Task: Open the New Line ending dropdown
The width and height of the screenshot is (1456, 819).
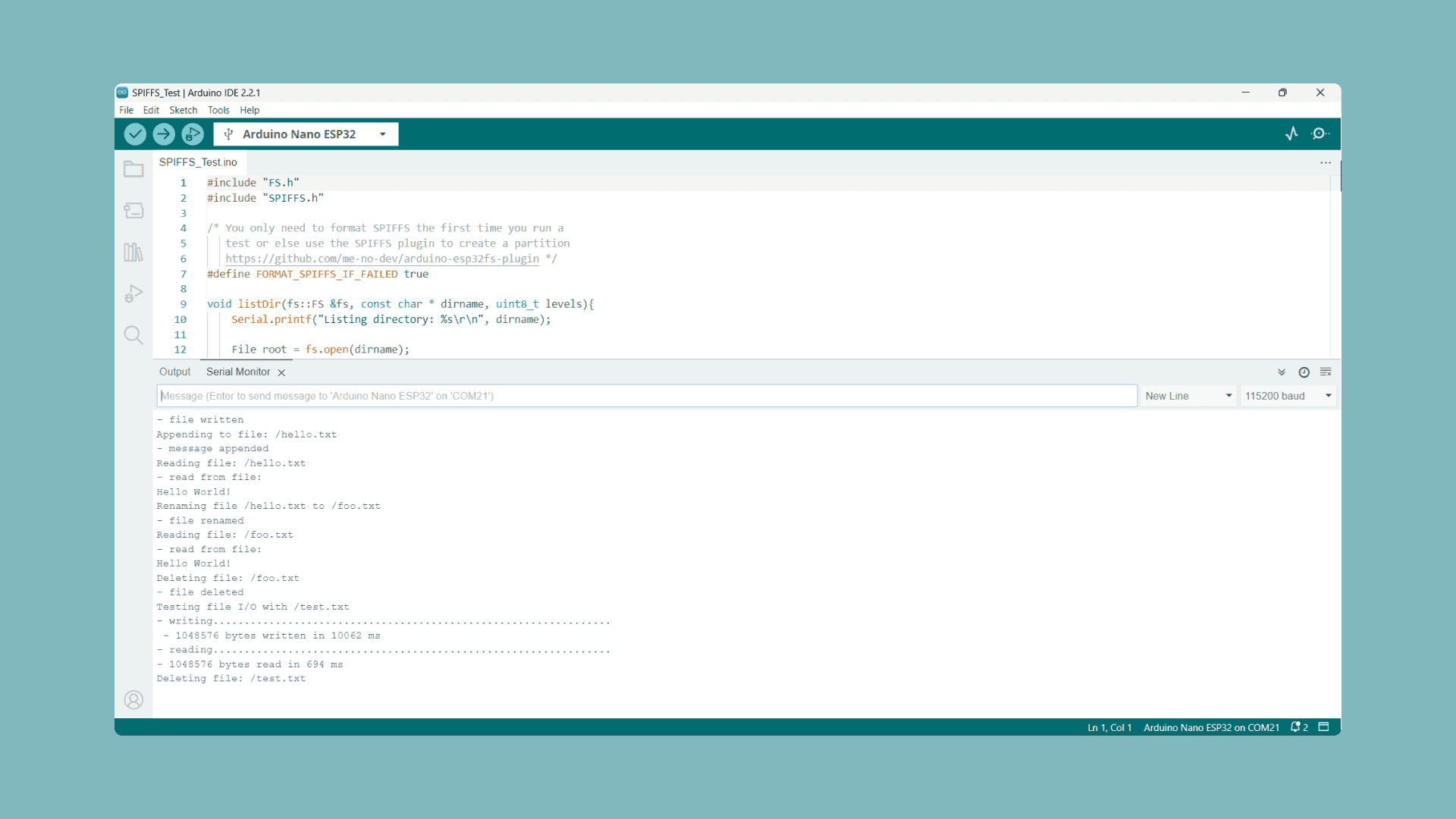Action: (1188, 396)
